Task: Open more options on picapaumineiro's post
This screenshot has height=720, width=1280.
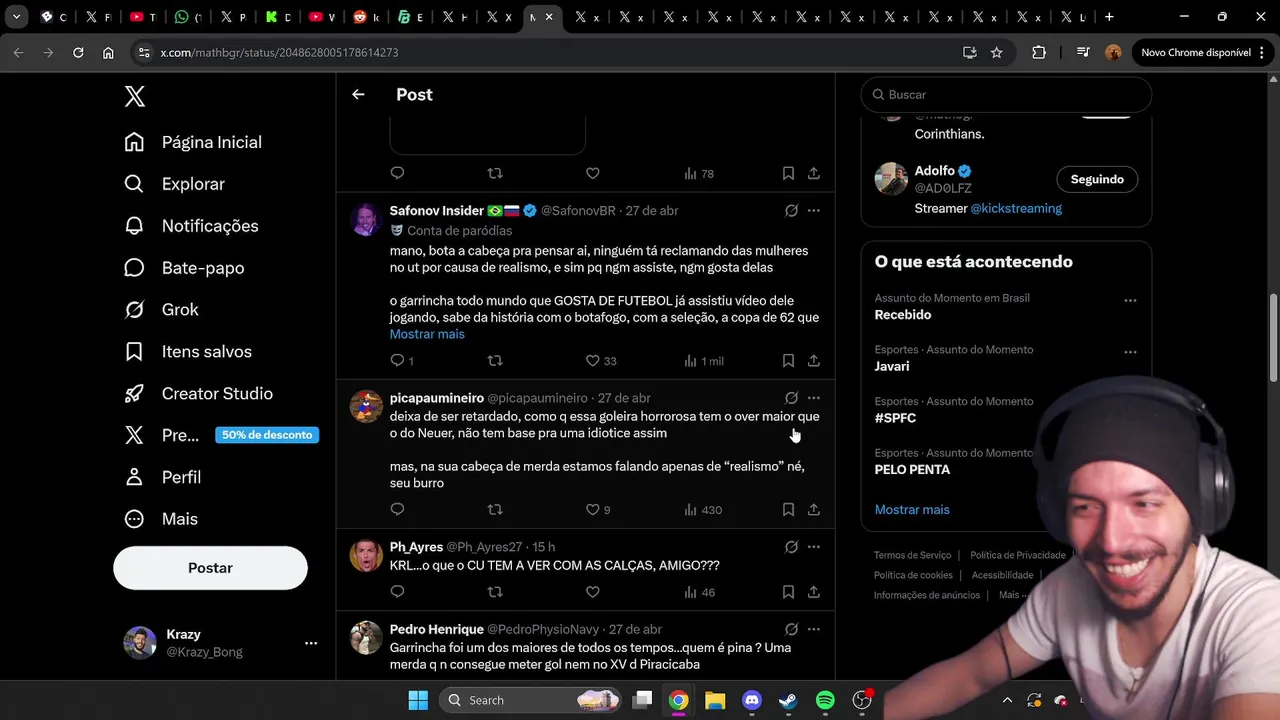Action: tap(814, 398)
